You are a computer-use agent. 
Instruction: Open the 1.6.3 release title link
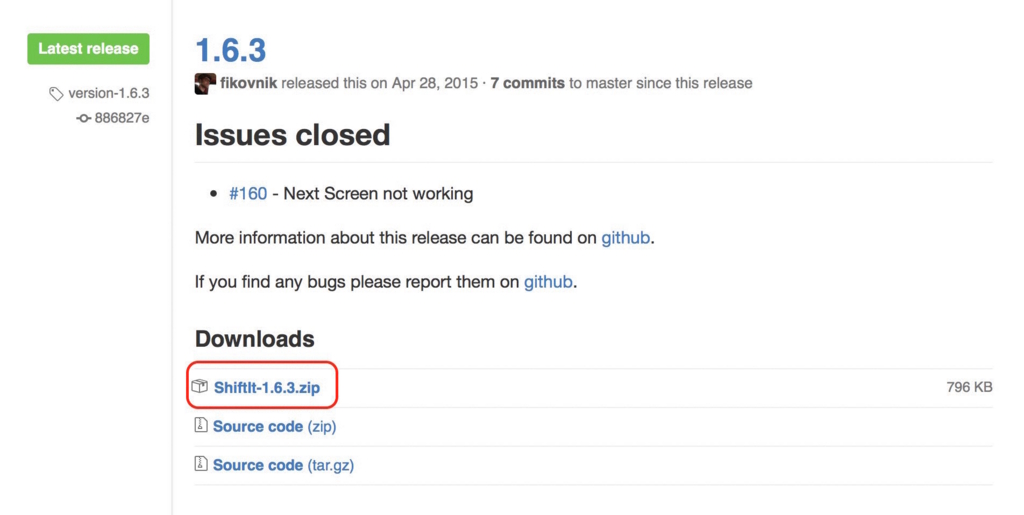coord(231,50)
